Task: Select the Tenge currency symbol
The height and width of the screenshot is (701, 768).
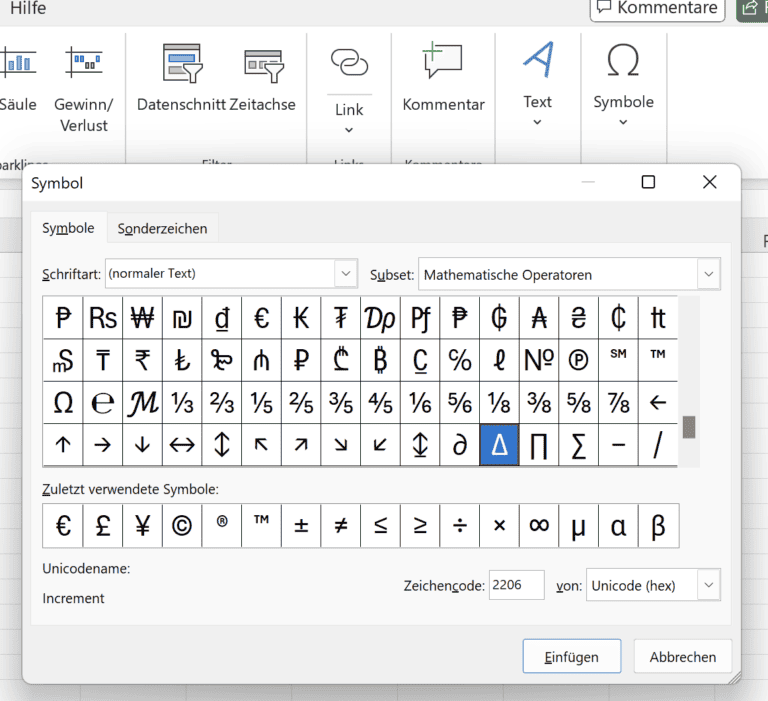Action: (x=103, y=360)
